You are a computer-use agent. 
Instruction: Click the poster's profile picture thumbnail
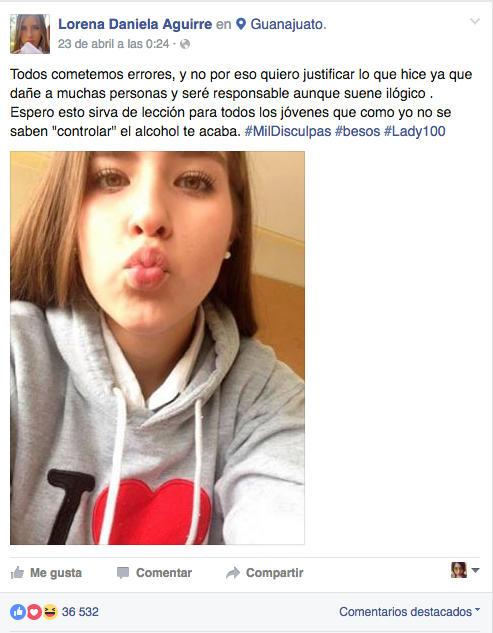[30, 34]
